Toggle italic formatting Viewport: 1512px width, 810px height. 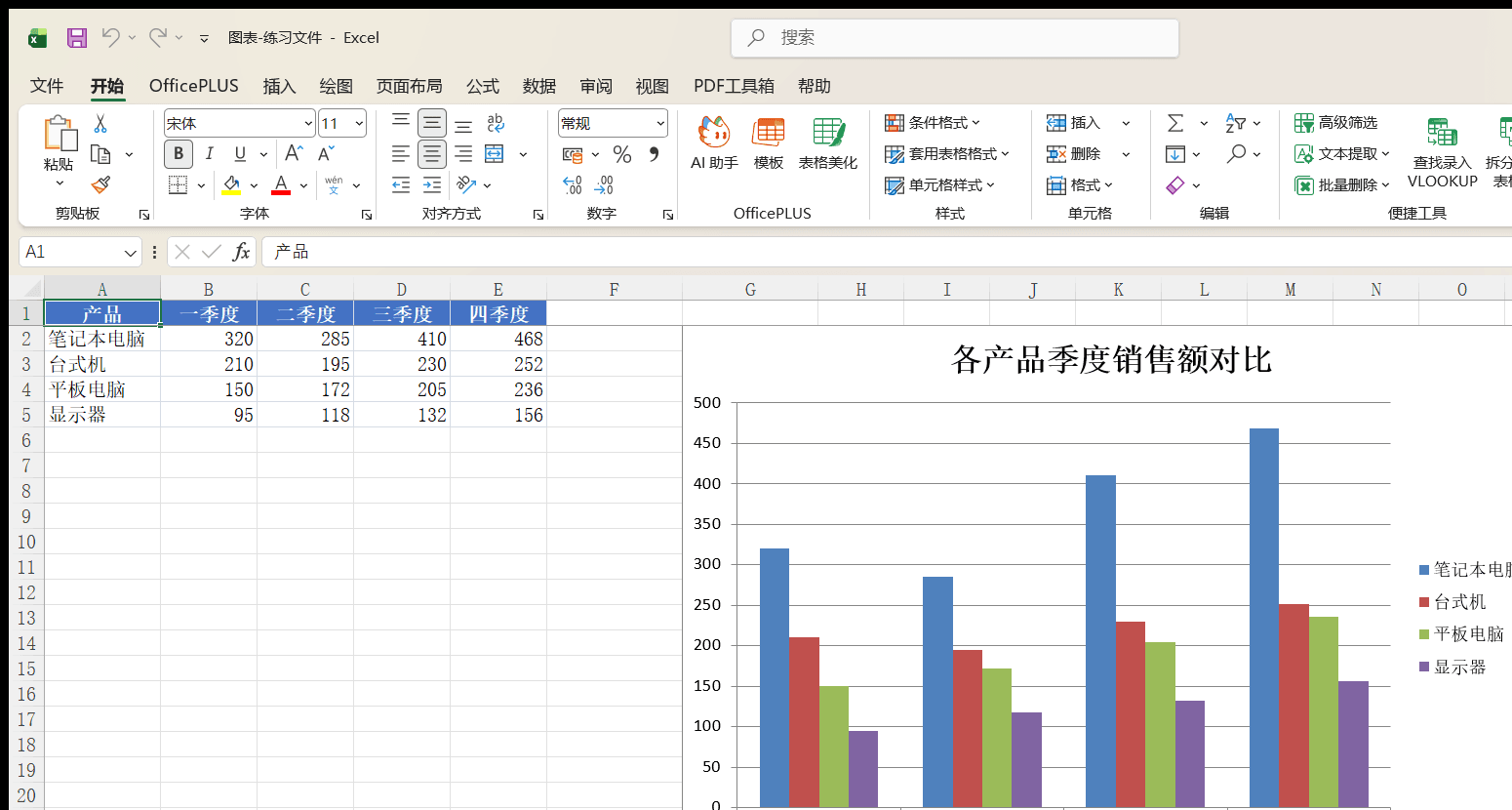point(209,154)
